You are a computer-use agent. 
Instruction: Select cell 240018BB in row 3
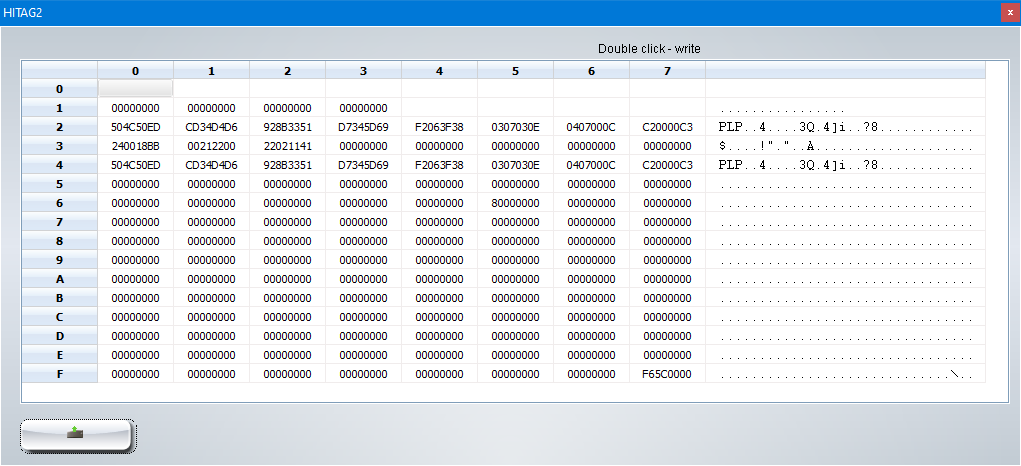point(135,146)
